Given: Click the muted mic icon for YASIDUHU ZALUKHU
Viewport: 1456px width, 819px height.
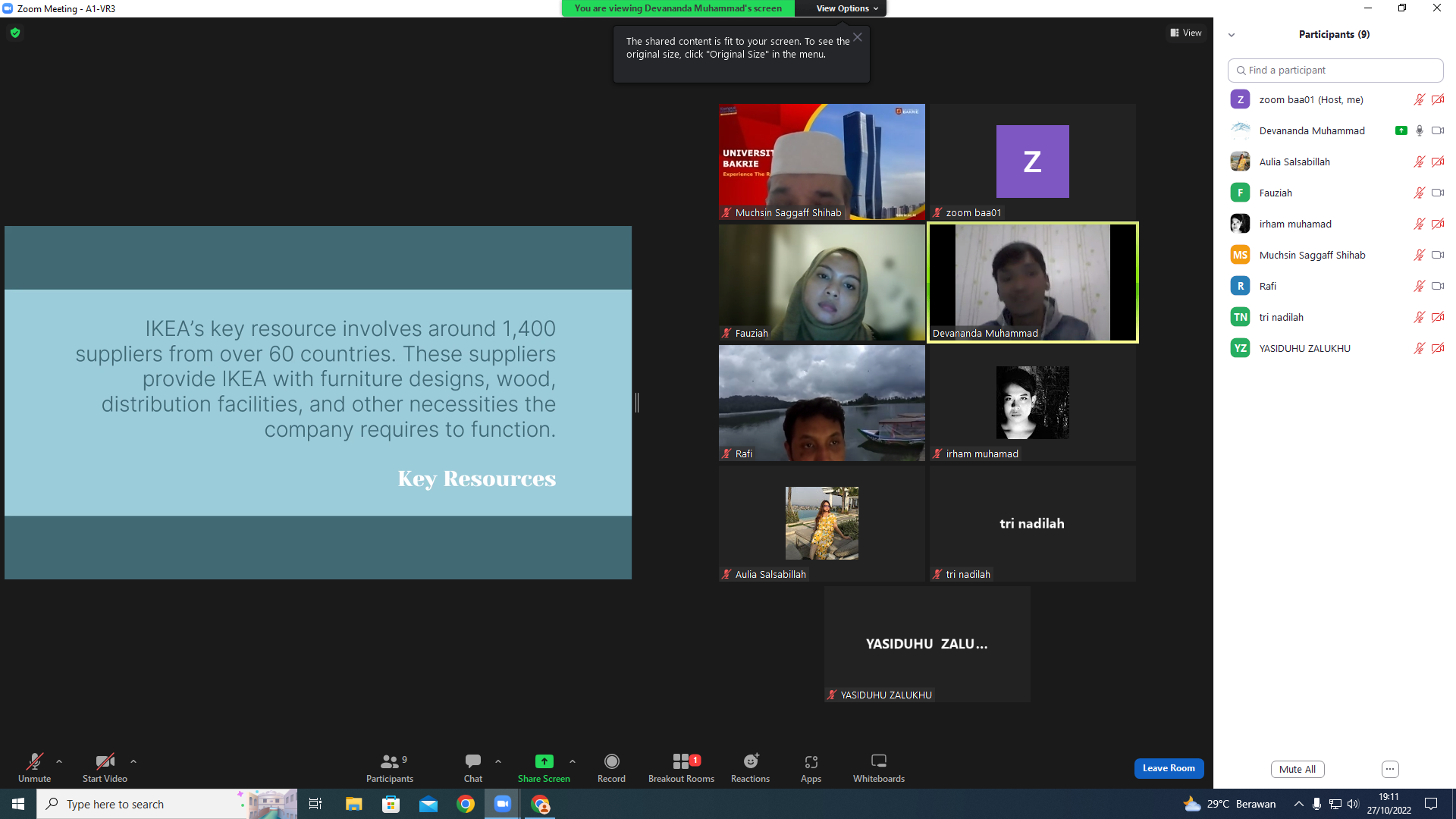Looking at the screenshot, I should [x=1419, y=348].
